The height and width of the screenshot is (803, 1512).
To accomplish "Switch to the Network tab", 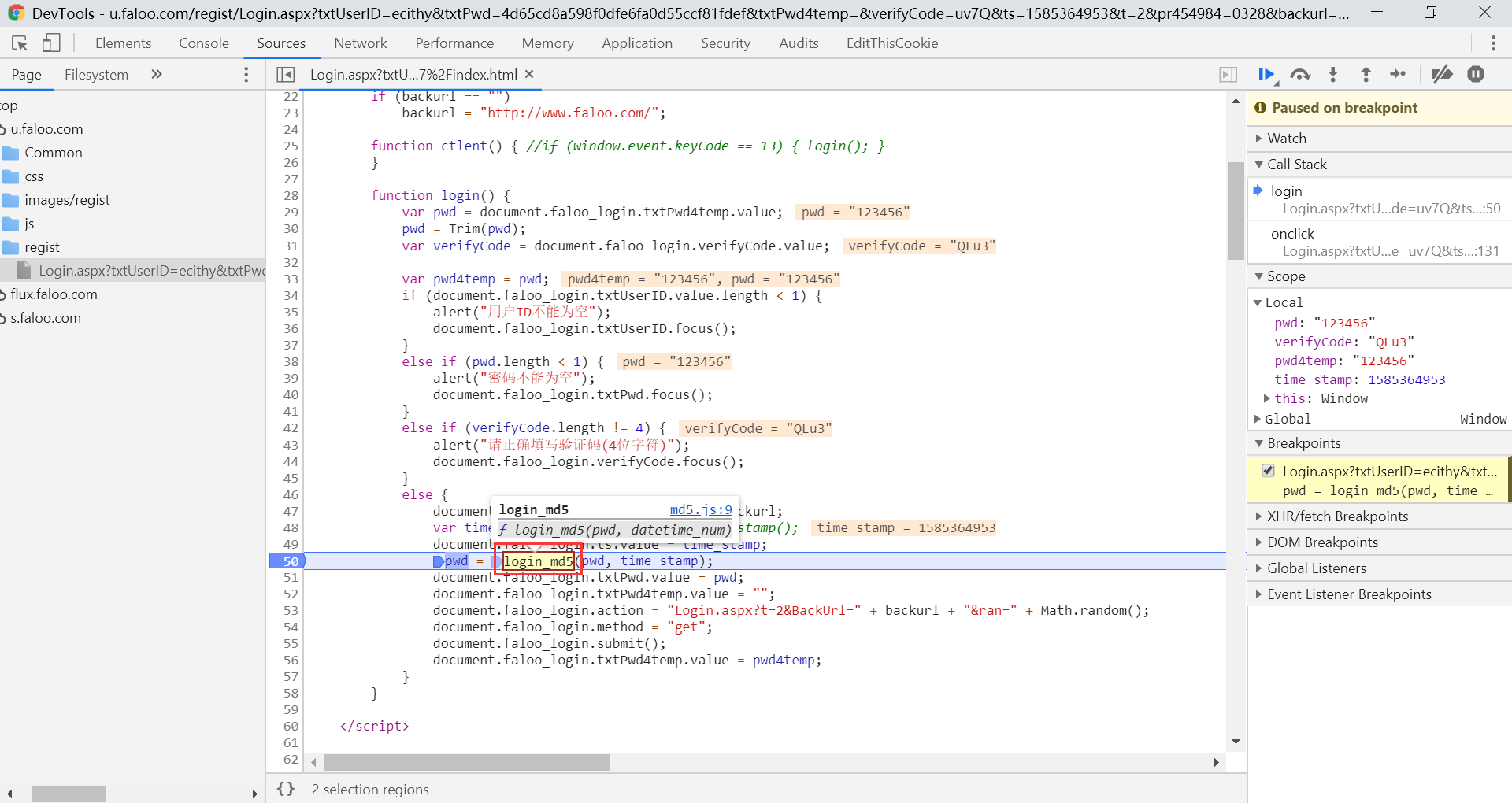I will coord(360,43).
